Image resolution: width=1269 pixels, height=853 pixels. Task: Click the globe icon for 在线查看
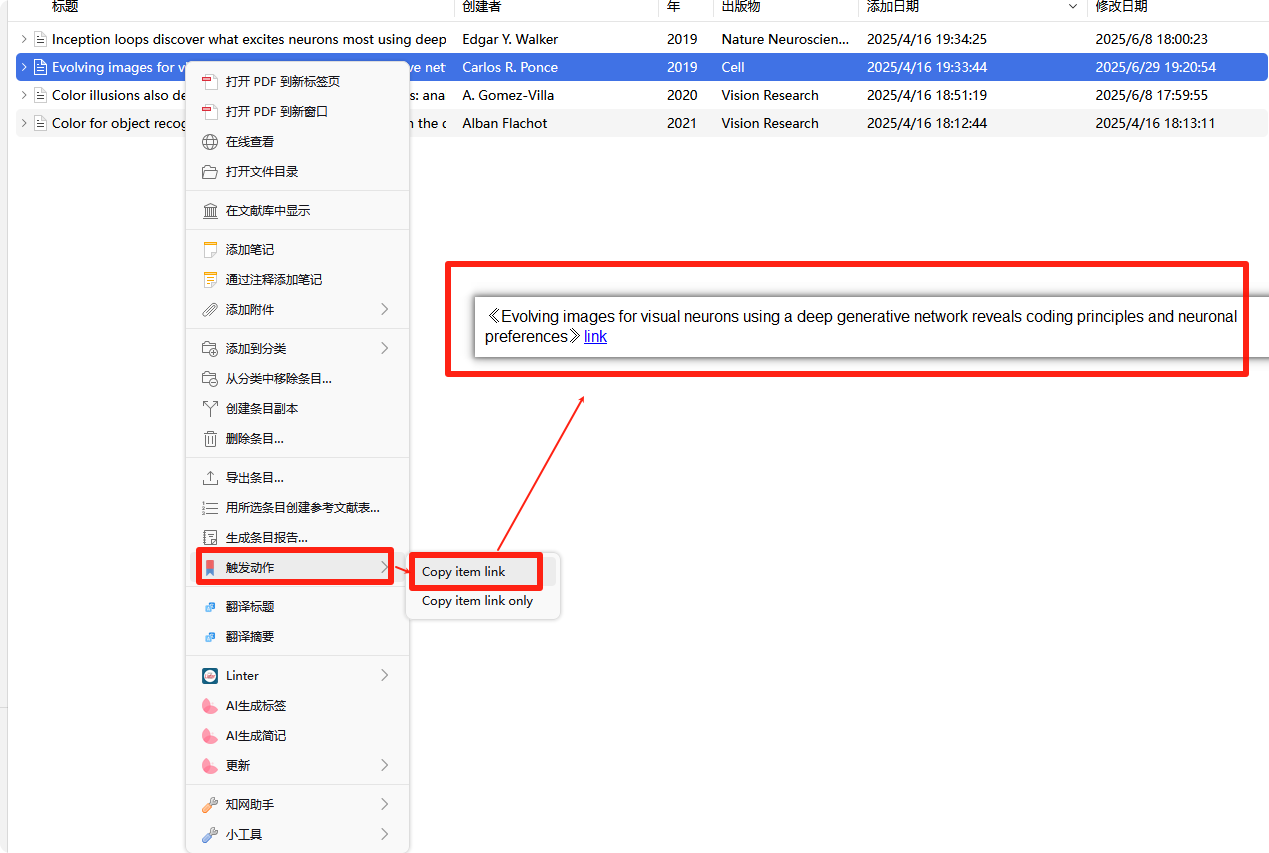(x=210, y=142)
